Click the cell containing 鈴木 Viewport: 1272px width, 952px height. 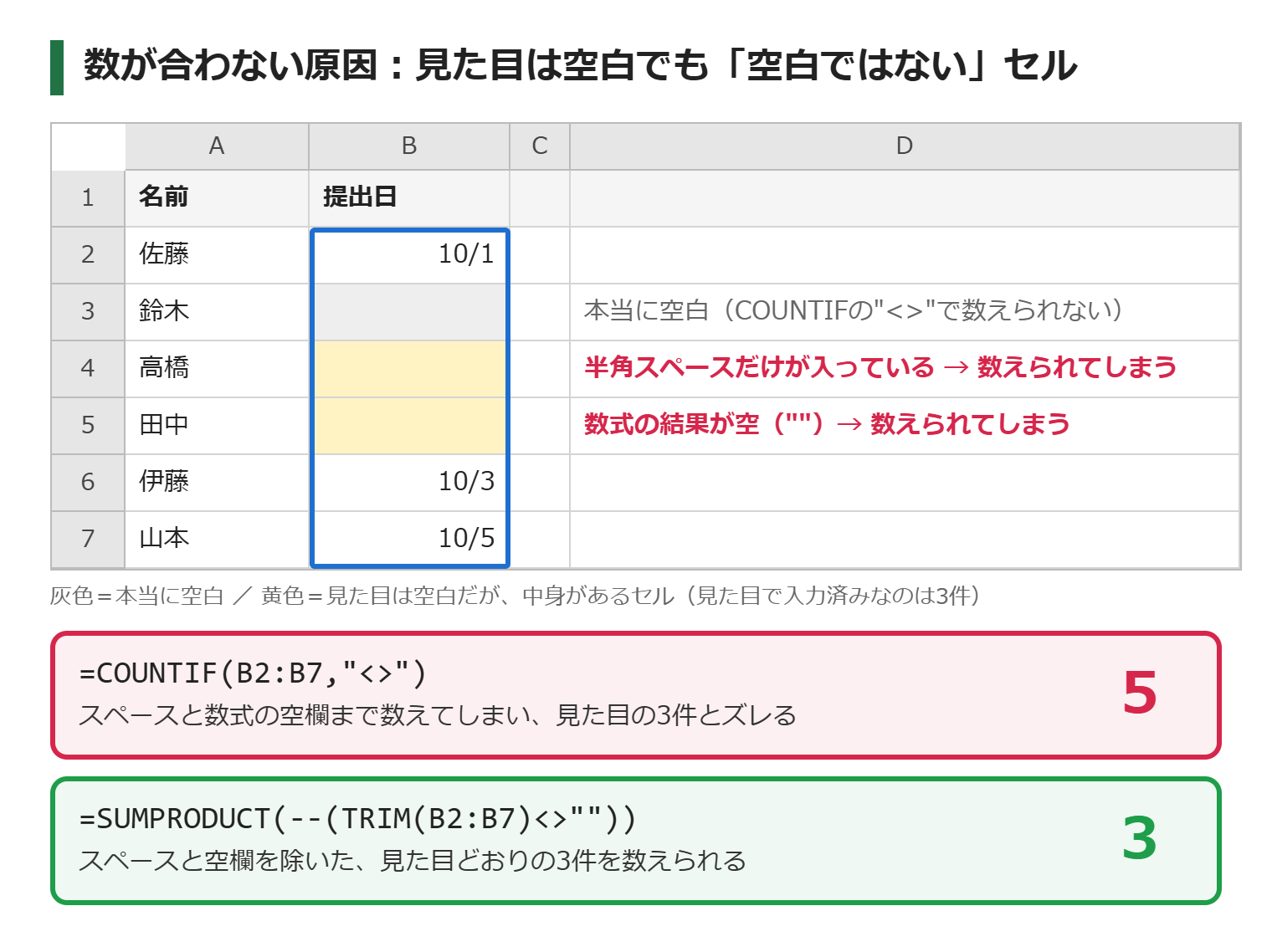click(x=217, y=312)
